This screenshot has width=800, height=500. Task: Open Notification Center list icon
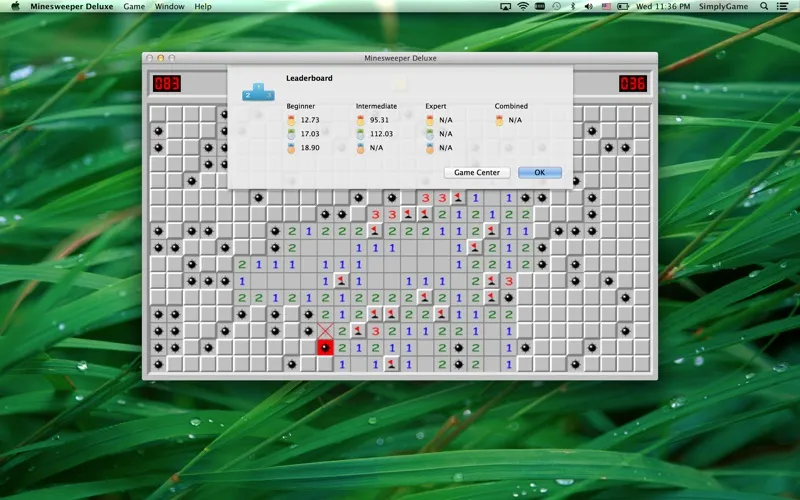point(782,6)
